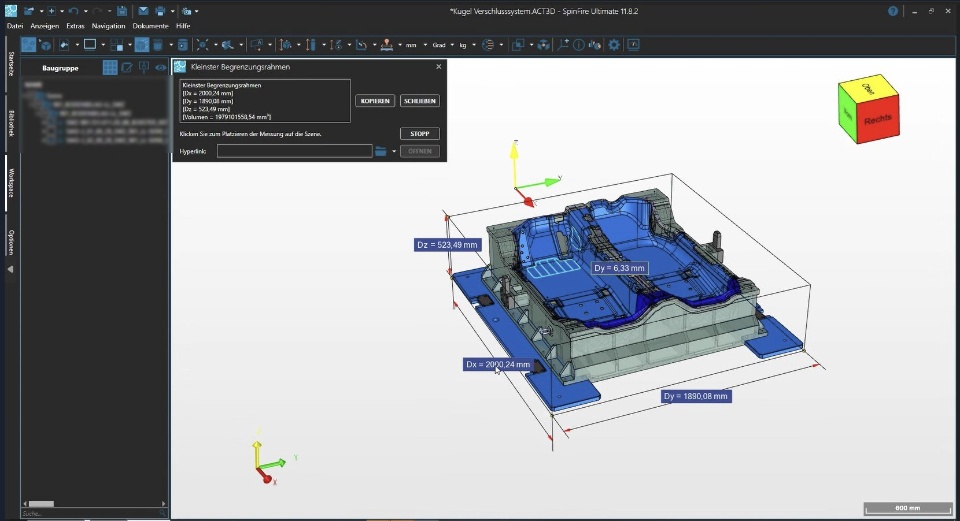This screenshot has height=521, width=960.
Task: Click the greyed-out ÖFFNEN button
Action: click(x=420, y=151)
